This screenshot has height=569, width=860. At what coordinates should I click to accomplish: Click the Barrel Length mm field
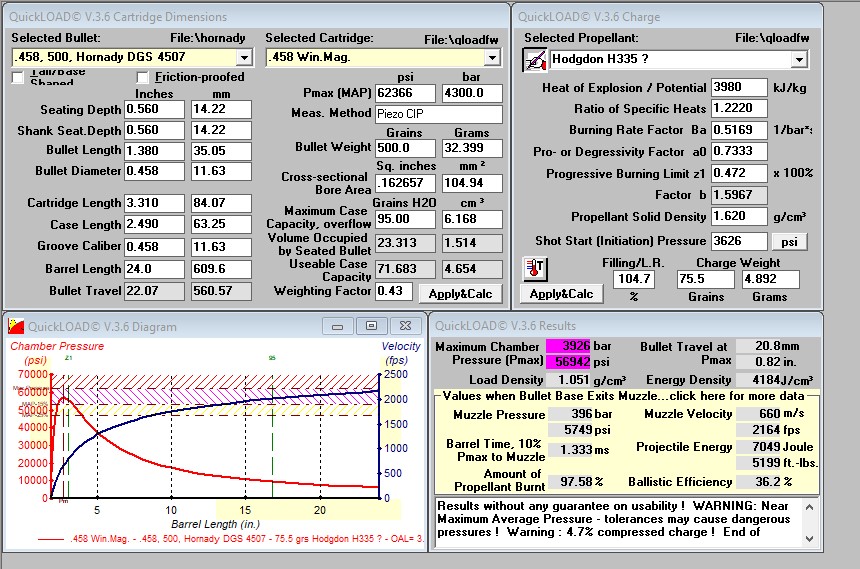coord(221,269)
